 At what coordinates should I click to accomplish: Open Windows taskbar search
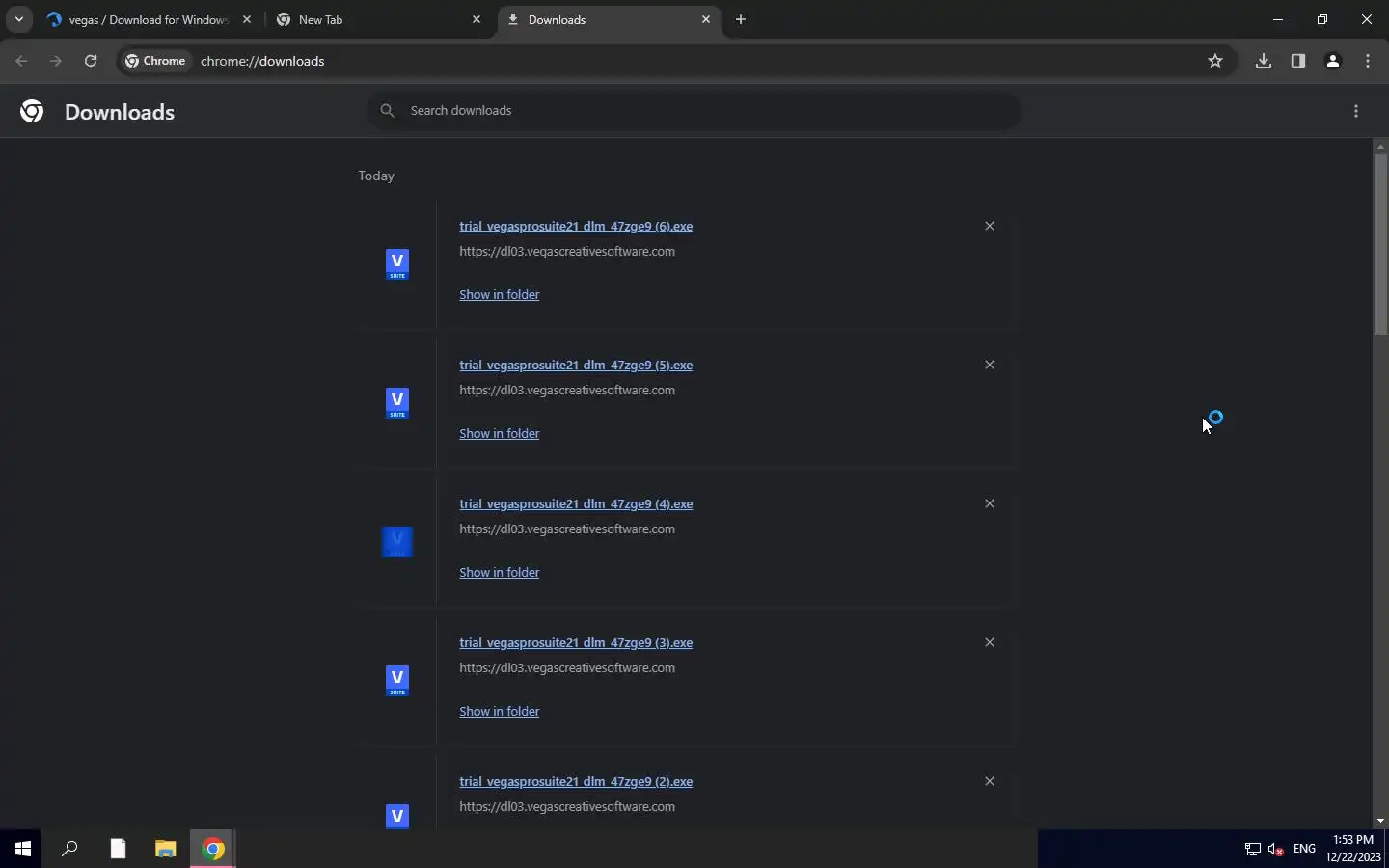[69, 849]
